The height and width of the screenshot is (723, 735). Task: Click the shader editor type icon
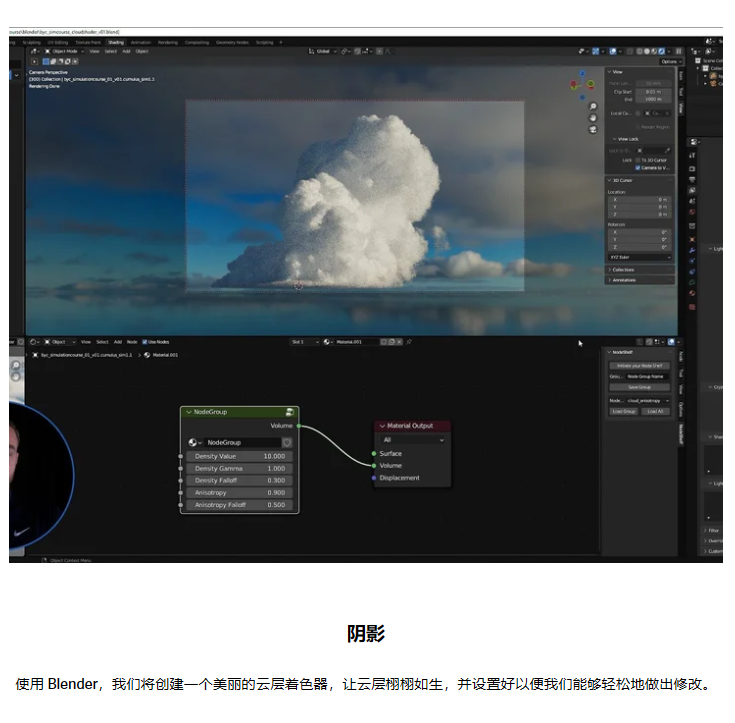point(33,342)
